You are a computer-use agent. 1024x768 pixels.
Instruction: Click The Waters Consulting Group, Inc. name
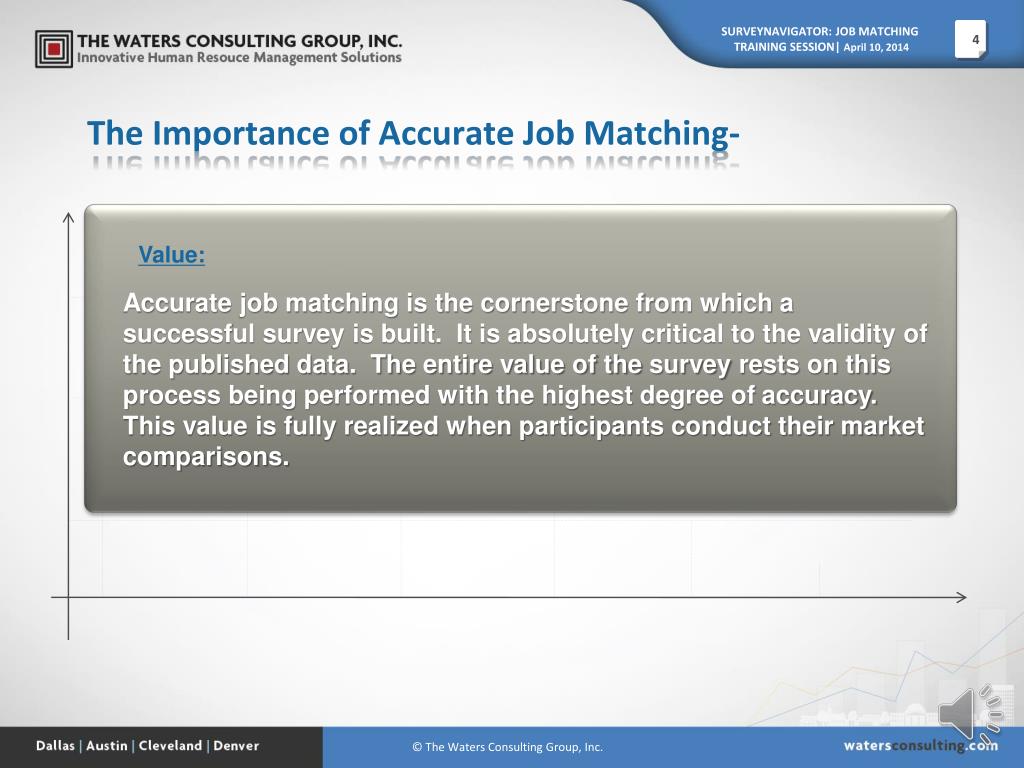240,40
